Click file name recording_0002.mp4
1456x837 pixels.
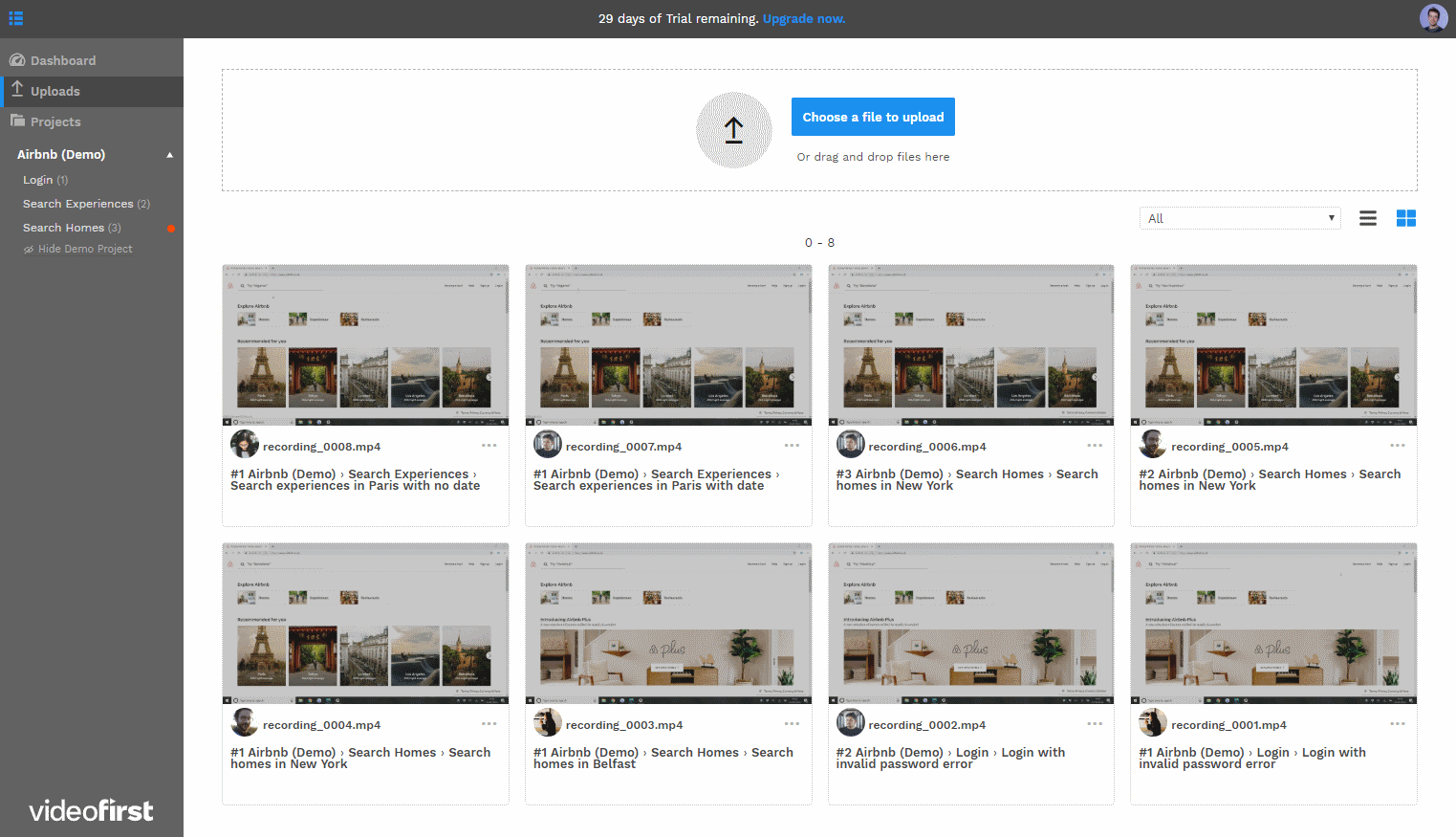[x=927, y=725]
